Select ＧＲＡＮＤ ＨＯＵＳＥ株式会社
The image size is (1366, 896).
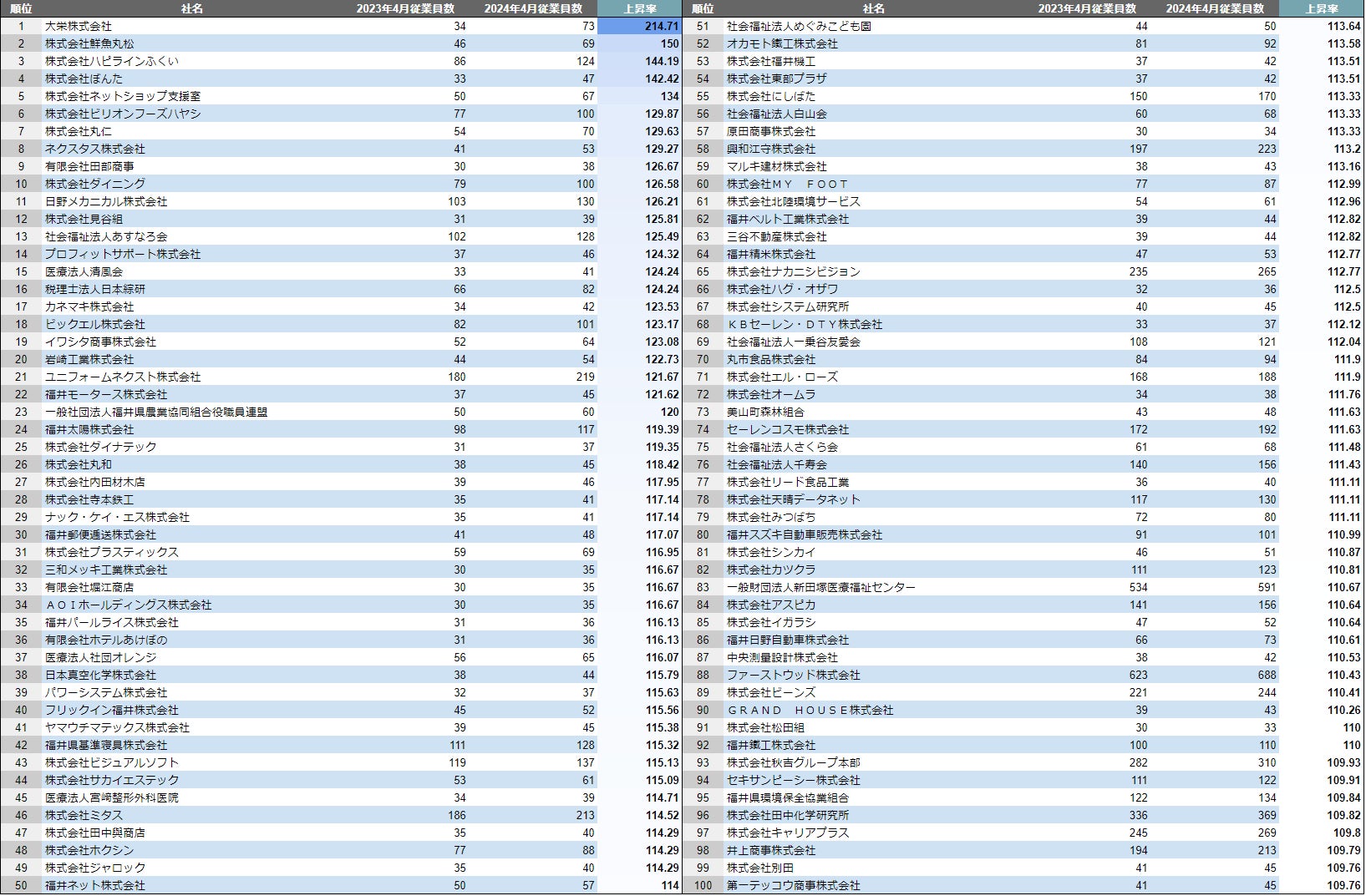(810, 710)
